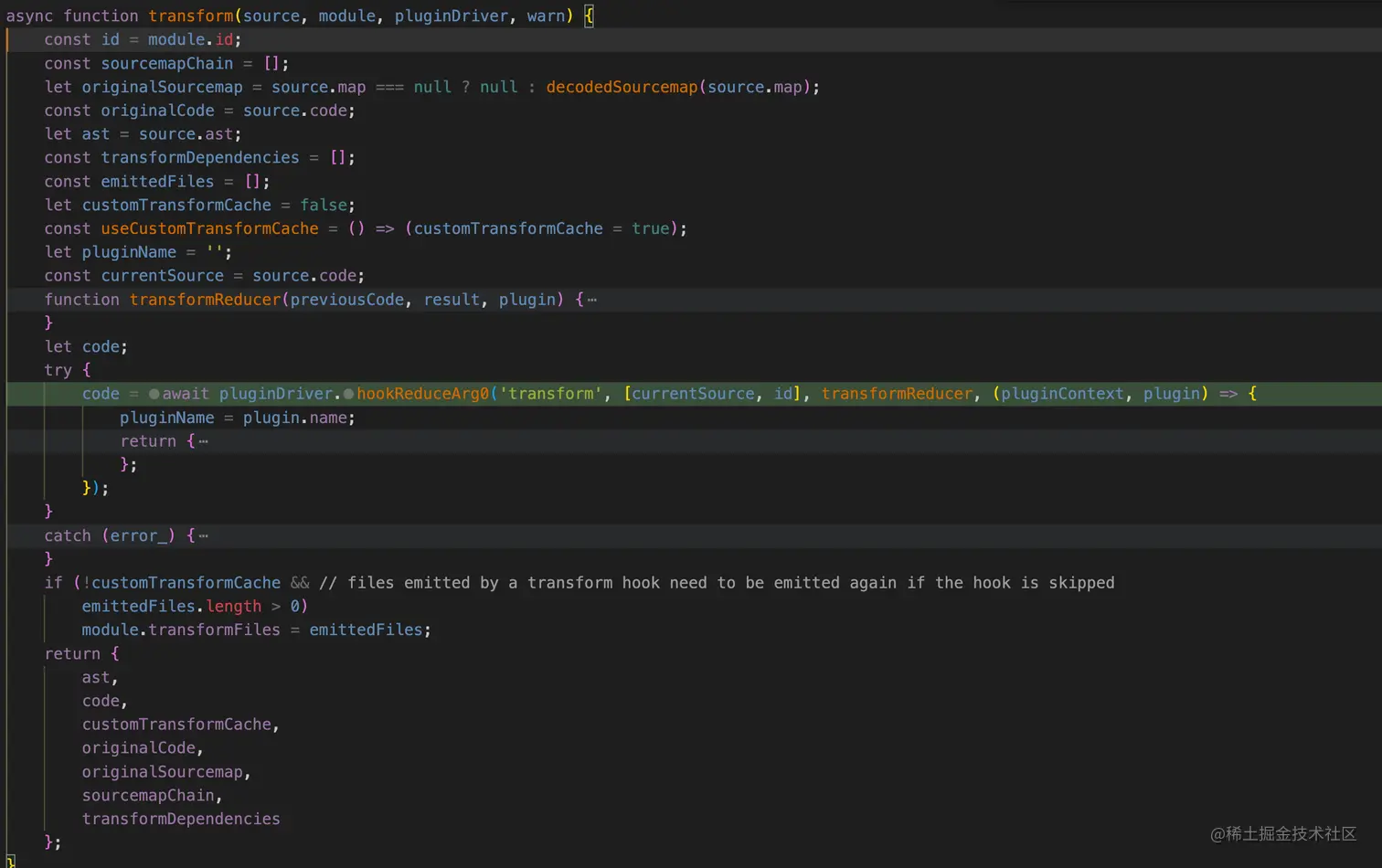
Task: Click the 'warn' parameter in the function signature
Action: 546,16
